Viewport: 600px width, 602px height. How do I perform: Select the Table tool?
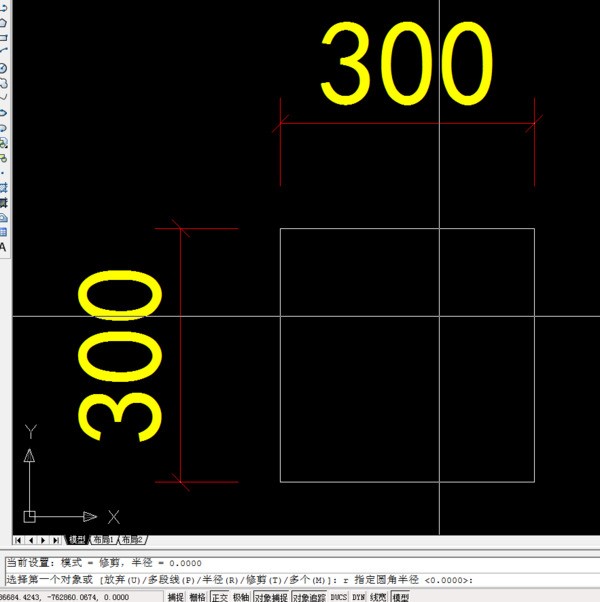click(x=3, y=232)
